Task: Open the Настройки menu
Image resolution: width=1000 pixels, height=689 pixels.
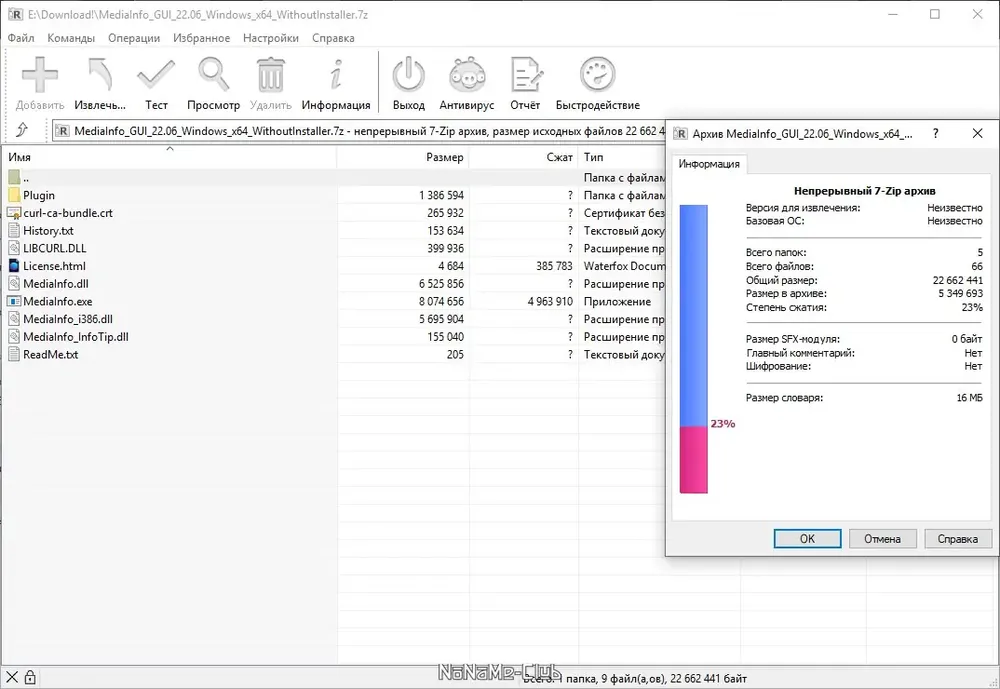Action: 270,38
